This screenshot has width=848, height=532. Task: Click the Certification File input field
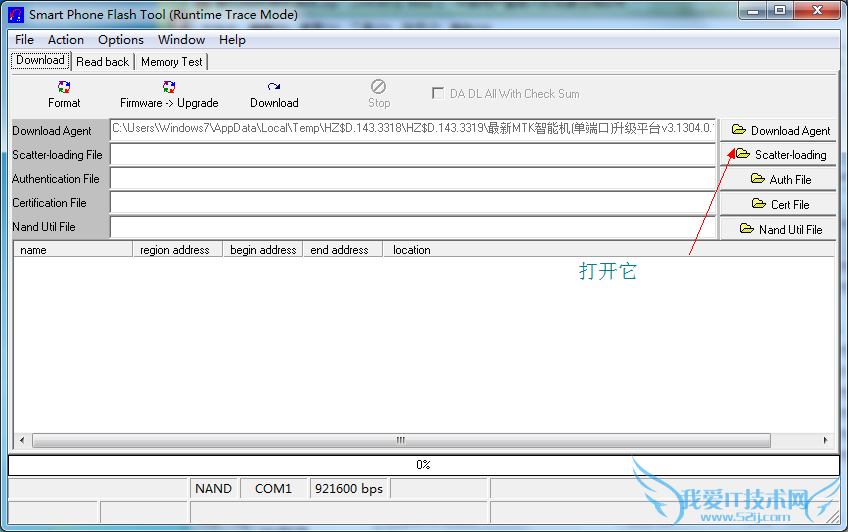[413, 203]
